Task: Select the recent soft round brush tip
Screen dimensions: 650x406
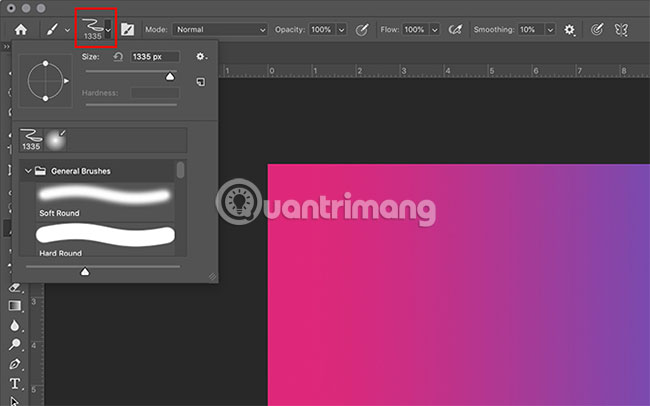Action: [x=56, y=140]
